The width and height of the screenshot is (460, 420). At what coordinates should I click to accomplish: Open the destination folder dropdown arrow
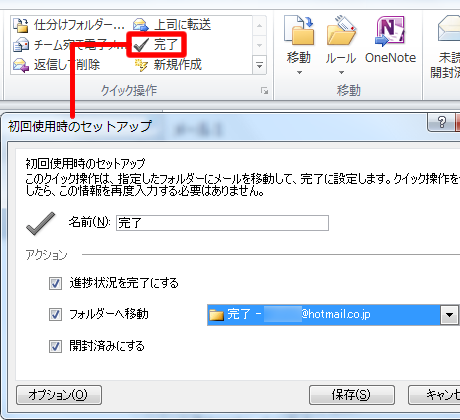pyautogui.click(x=449, y=315)
